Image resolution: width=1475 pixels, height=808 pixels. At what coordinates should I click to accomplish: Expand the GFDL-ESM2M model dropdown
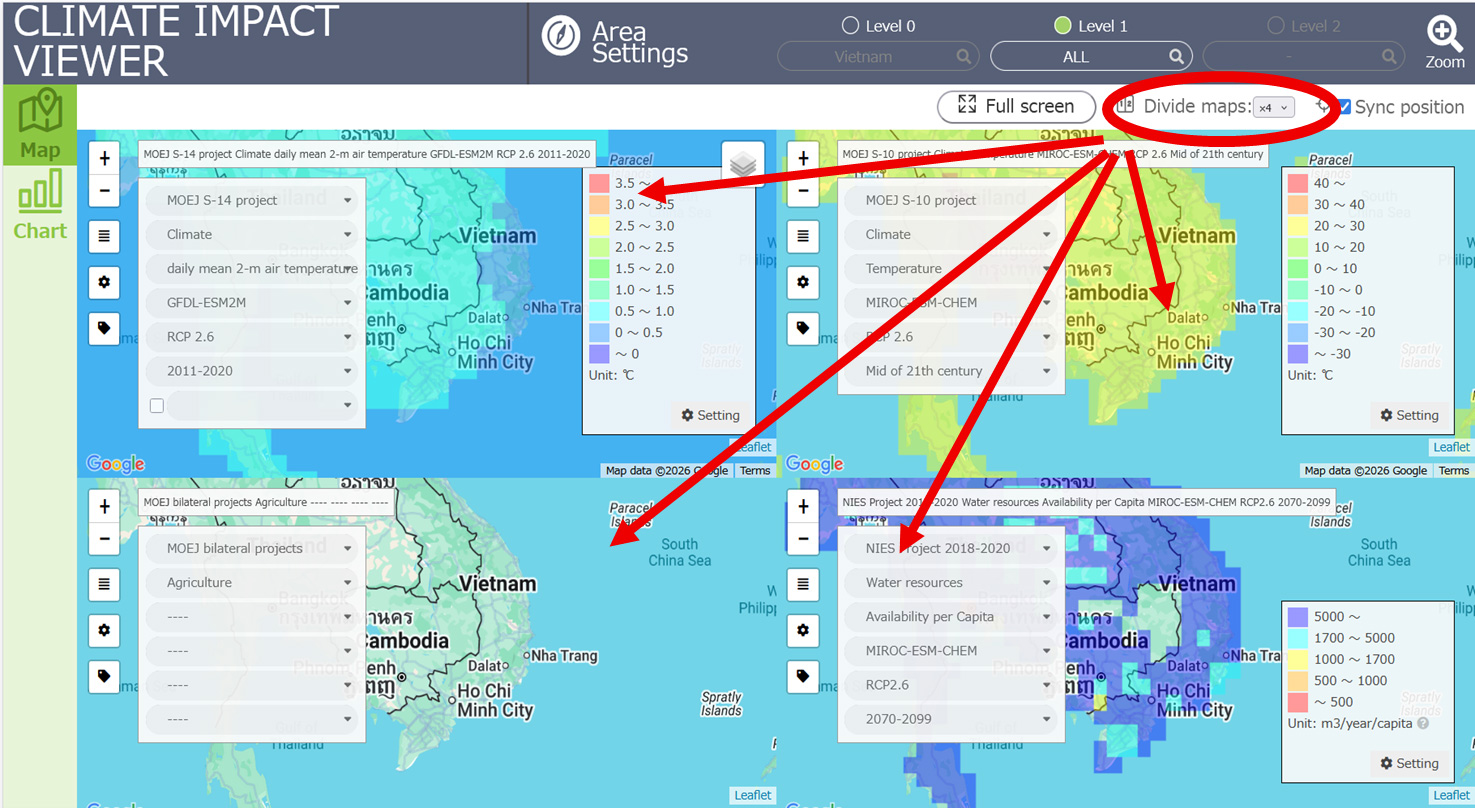coord(252,302)
